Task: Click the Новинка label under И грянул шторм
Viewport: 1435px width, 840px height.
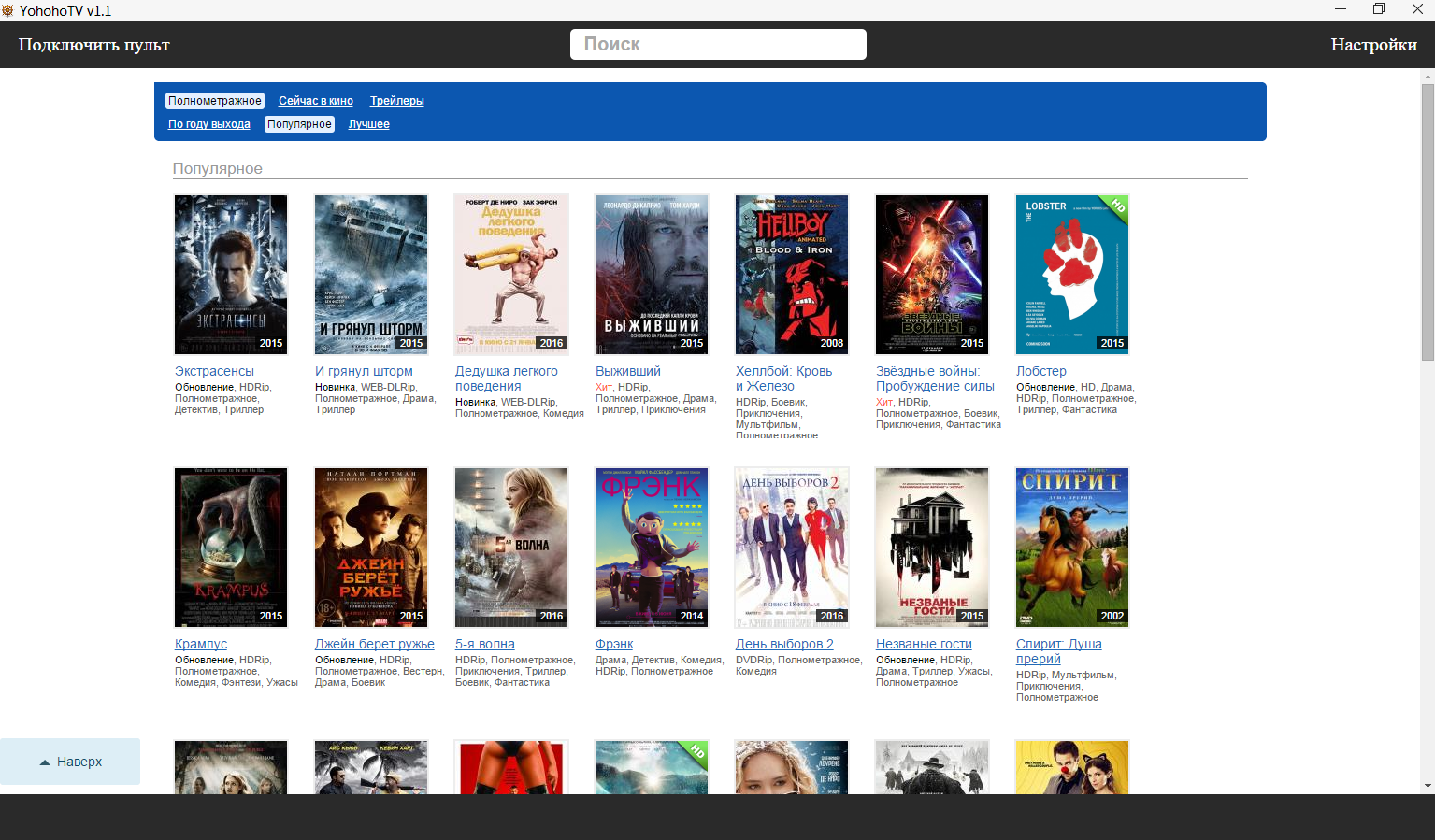Action: [x=335, y=387]
